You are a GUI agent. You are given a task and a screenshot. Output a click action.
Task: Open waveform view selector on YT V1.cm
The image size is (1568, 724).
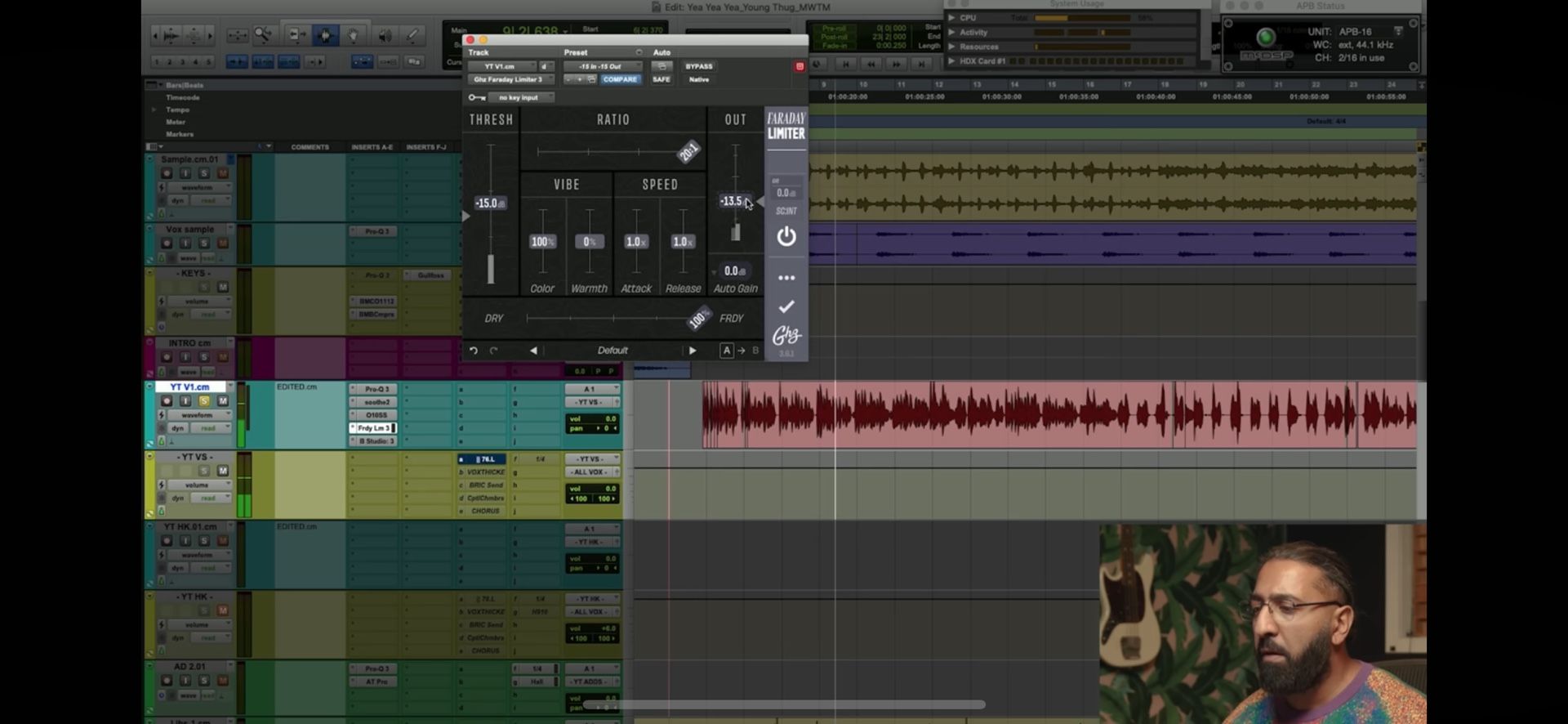click(x=198, y=415)
